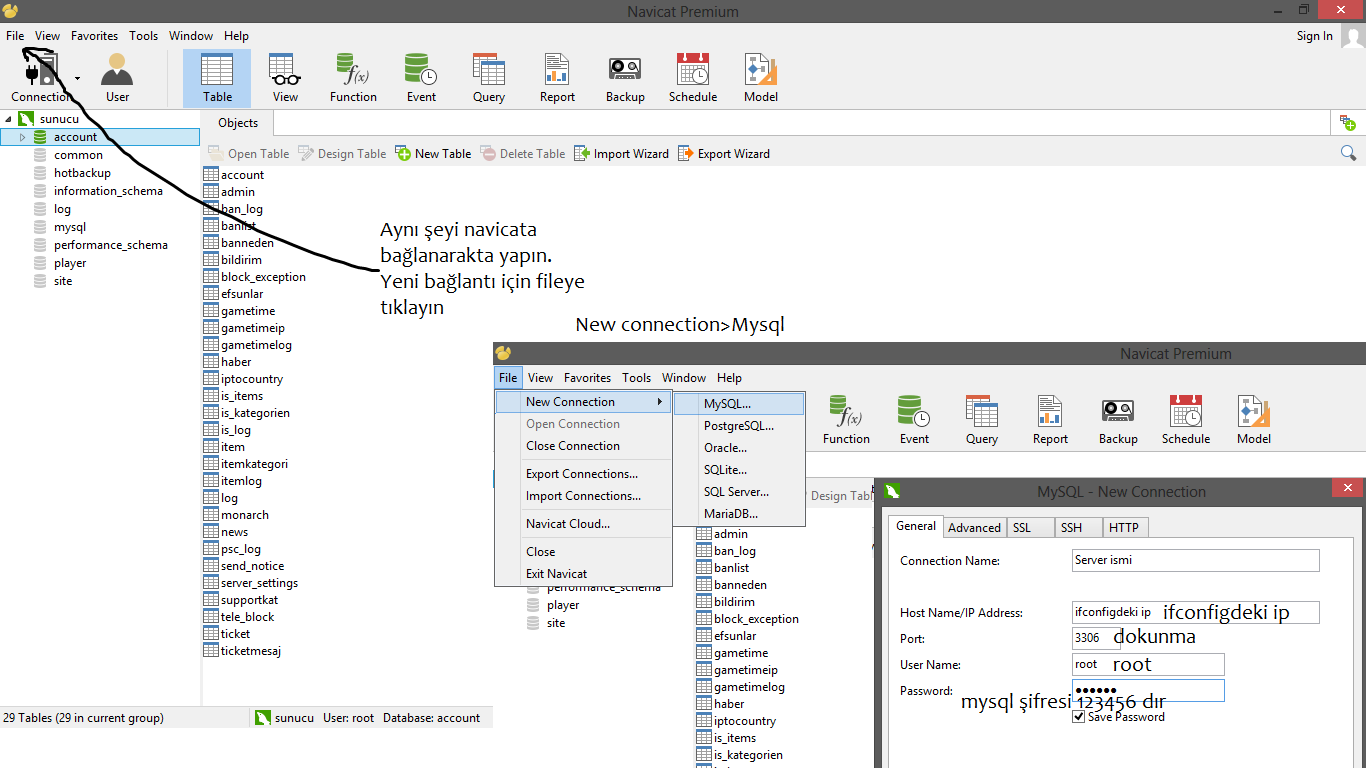Viewport: 1366px width, 768px height.
Task: Click the Connection Name input field
Action: (1195, 560)
